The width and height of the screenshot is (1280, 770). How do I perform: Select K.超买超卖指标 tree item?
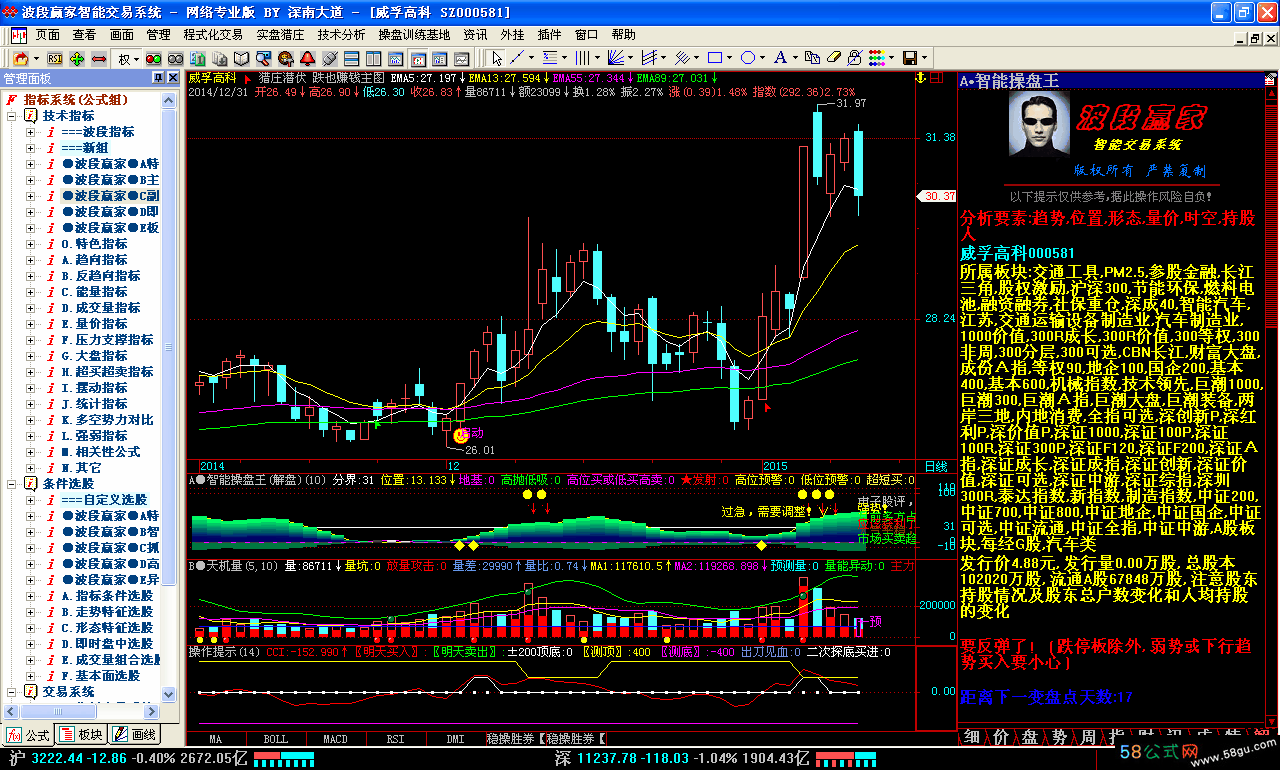[x=108, y=372]
